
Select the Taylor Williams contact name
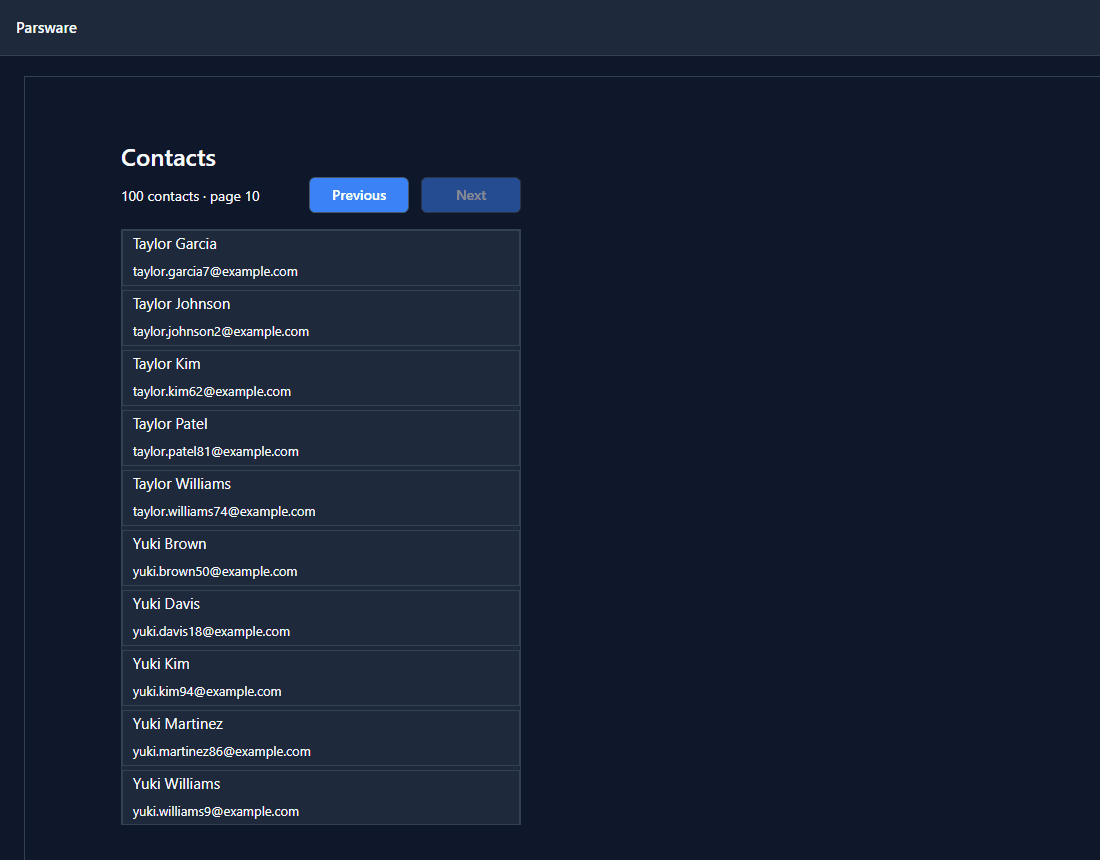click(x=182, y=484)
